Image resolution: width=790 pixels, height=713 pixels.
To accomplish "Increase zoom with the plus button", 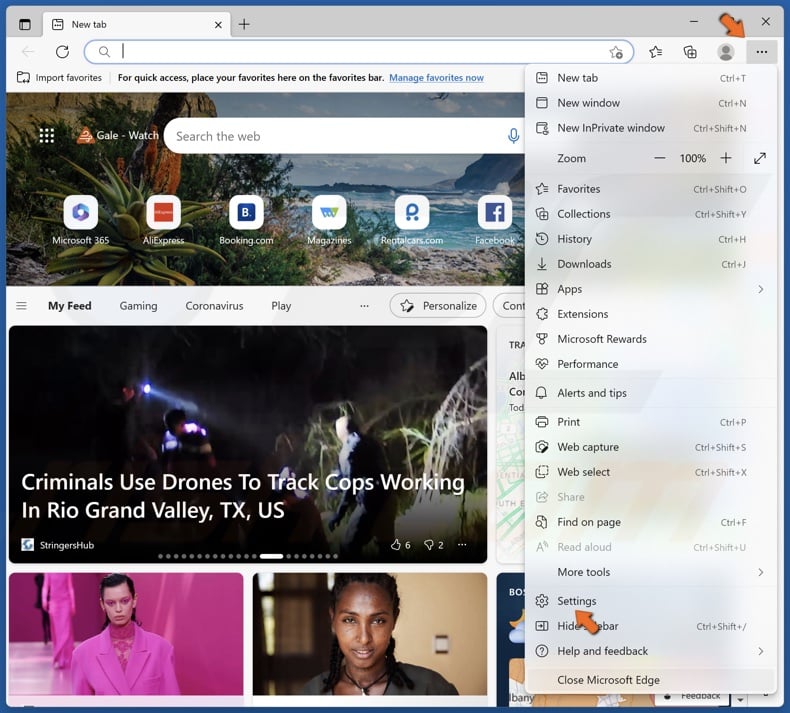I will 726,158.
